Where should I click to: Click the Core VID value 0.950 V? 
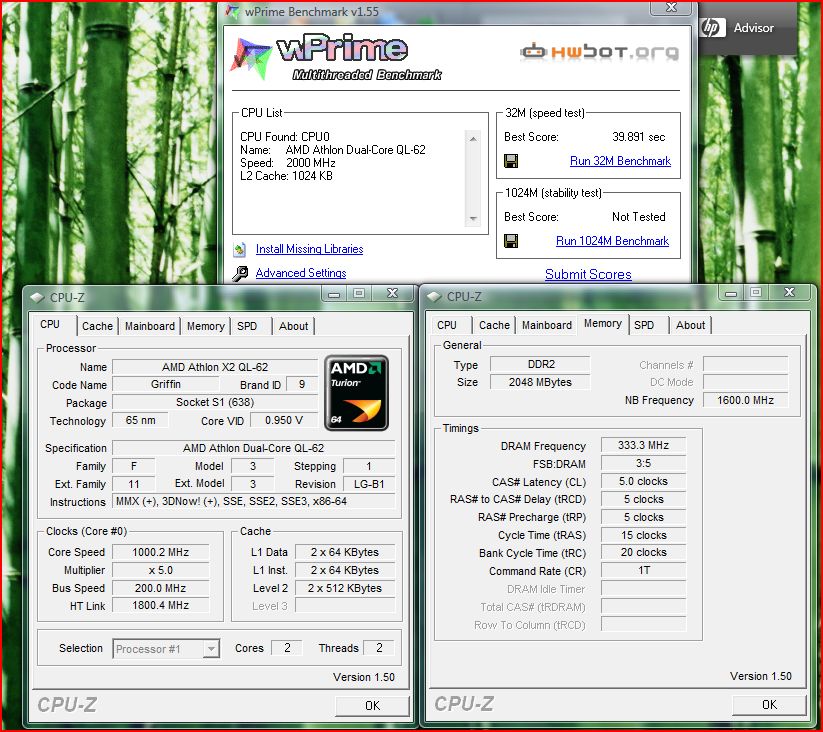[x=283, y=420]
